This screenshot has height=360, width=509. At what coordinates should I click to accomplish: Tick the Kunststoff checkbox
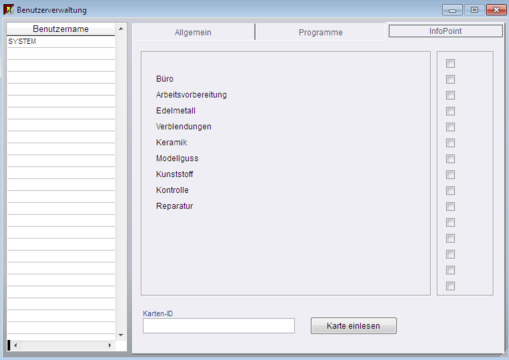point(450,175)
